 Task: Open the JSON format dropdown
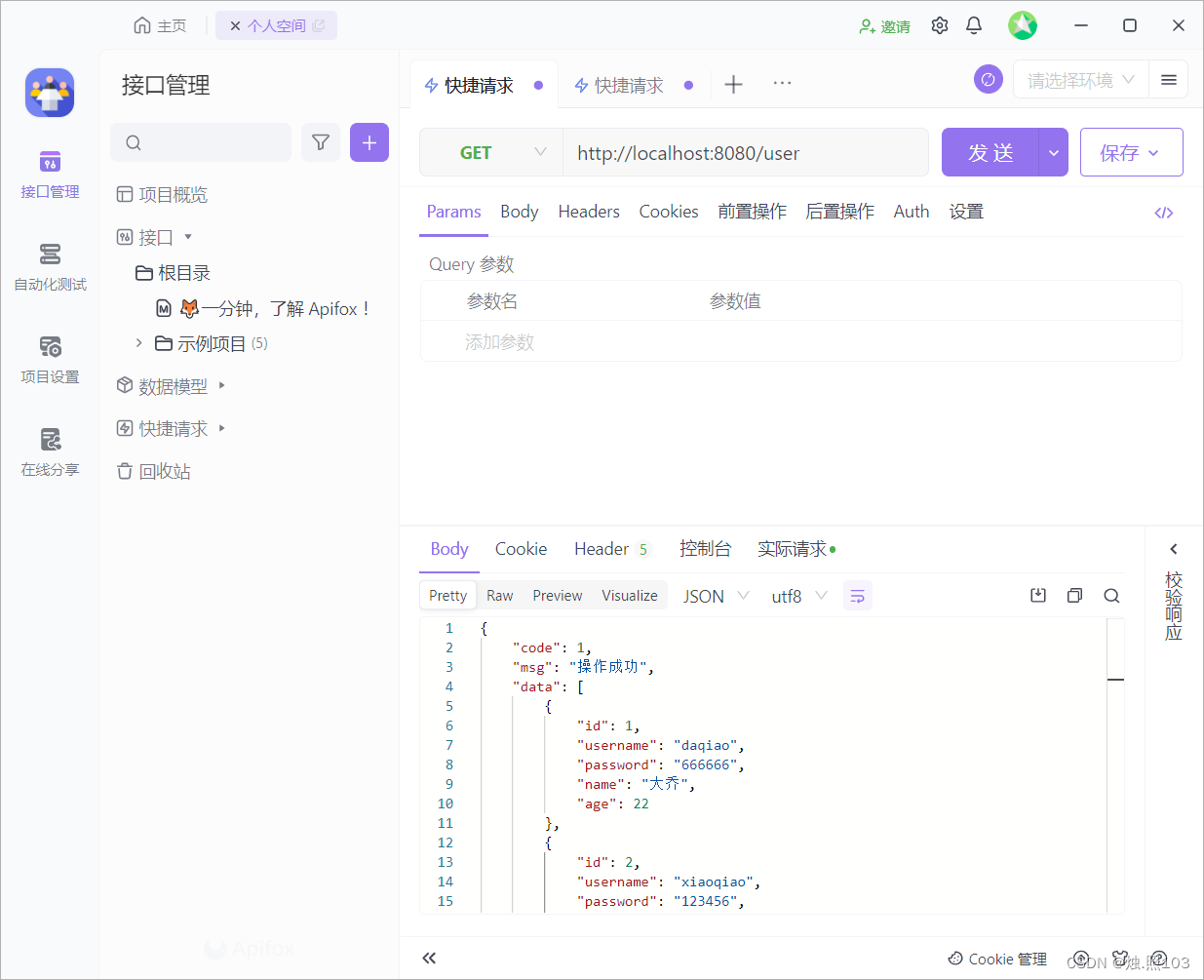[x=717, y=596]
